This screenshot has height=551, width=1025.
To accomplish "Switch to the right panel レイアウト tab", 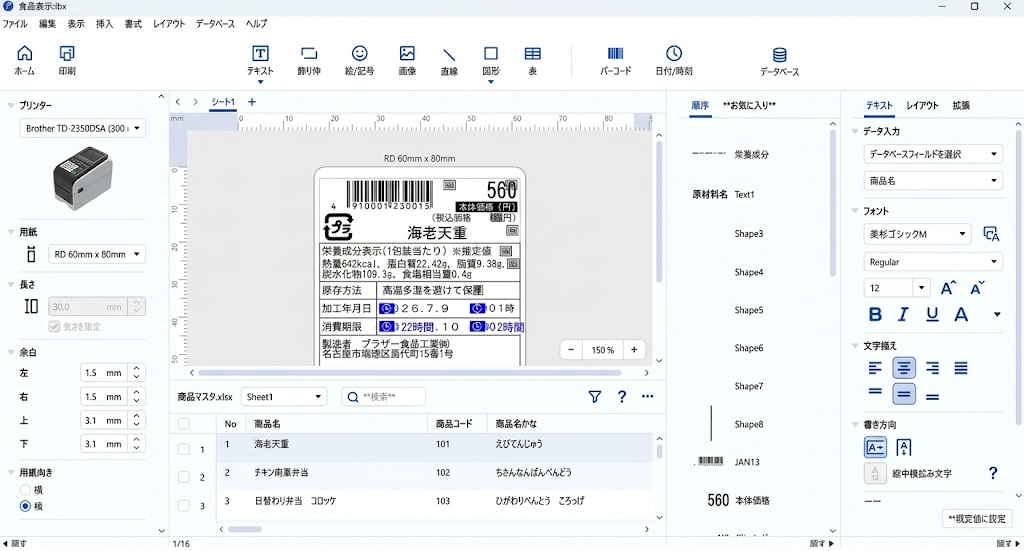I will click(922, 105).
